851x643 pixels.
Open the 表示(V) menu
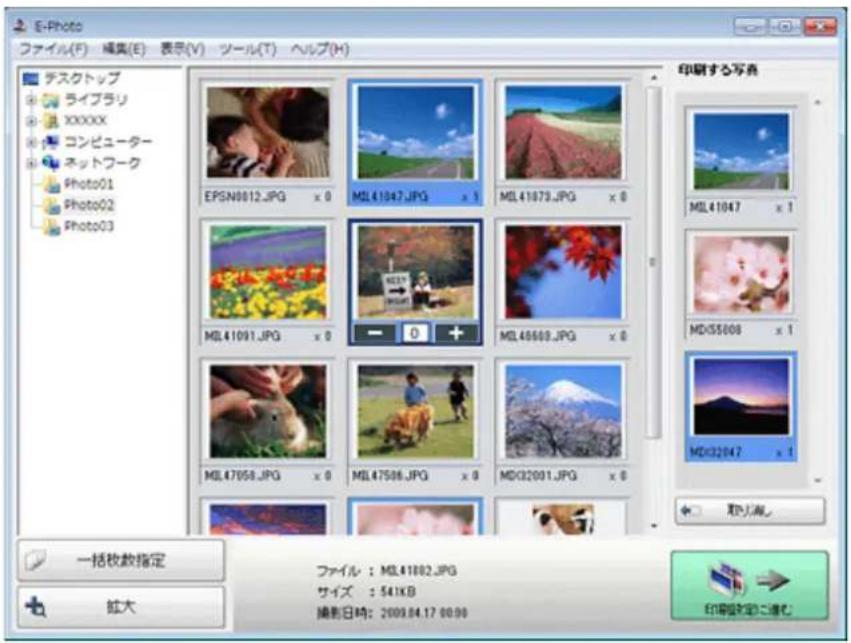tap(182, 48)
